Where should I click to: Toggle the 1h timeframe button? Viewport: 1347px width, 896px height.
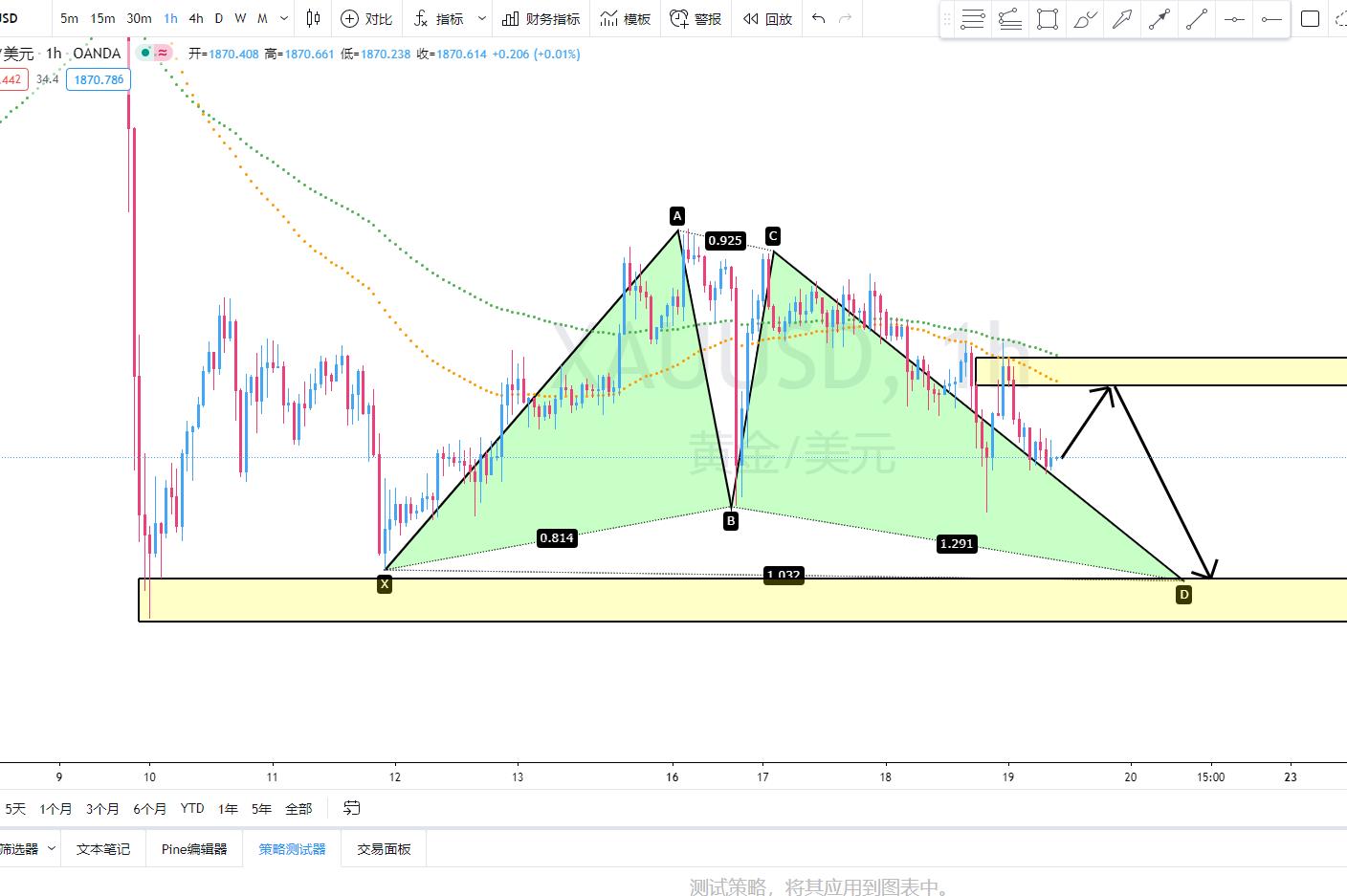click(170, 18)
